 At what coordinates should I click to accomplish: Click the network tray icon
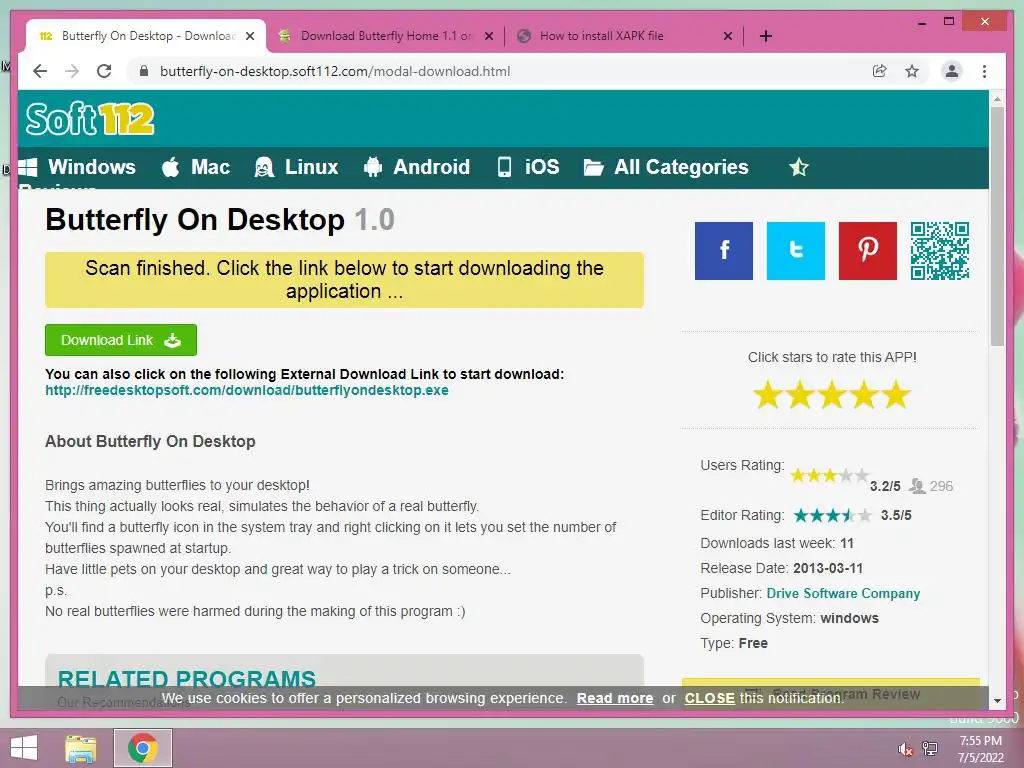[930, 748]
